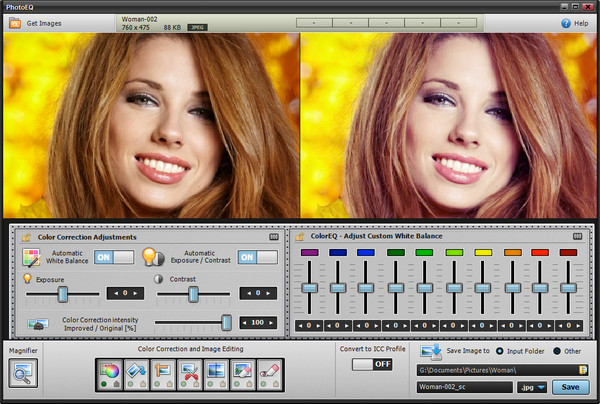
Task: Collapse the ColorEQ panel using its corner button
Action: [x=576, y=237]
